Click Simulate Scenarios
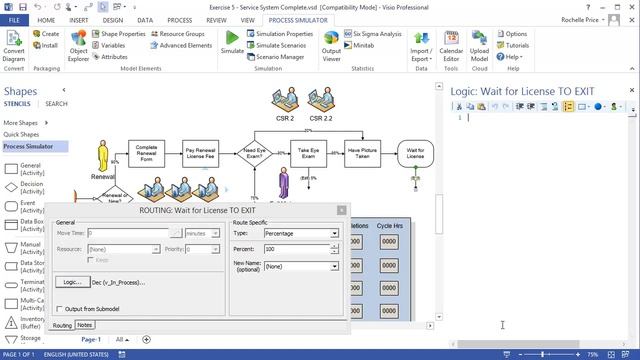 [276, 45]
